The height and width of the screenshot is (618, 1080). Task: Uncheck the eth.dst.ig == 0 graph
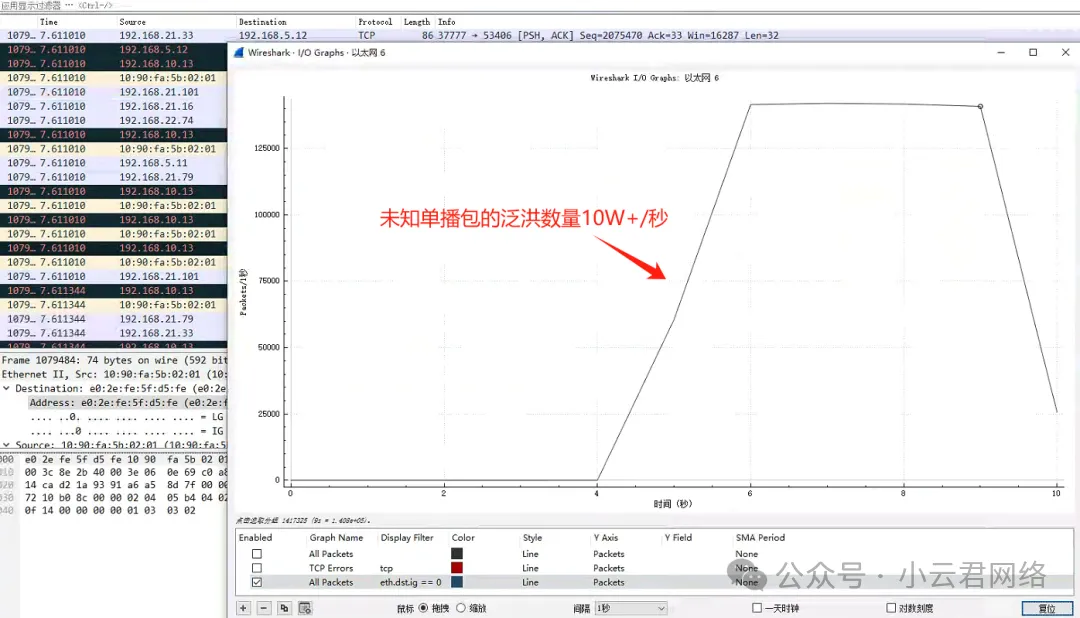pos(257,582)
